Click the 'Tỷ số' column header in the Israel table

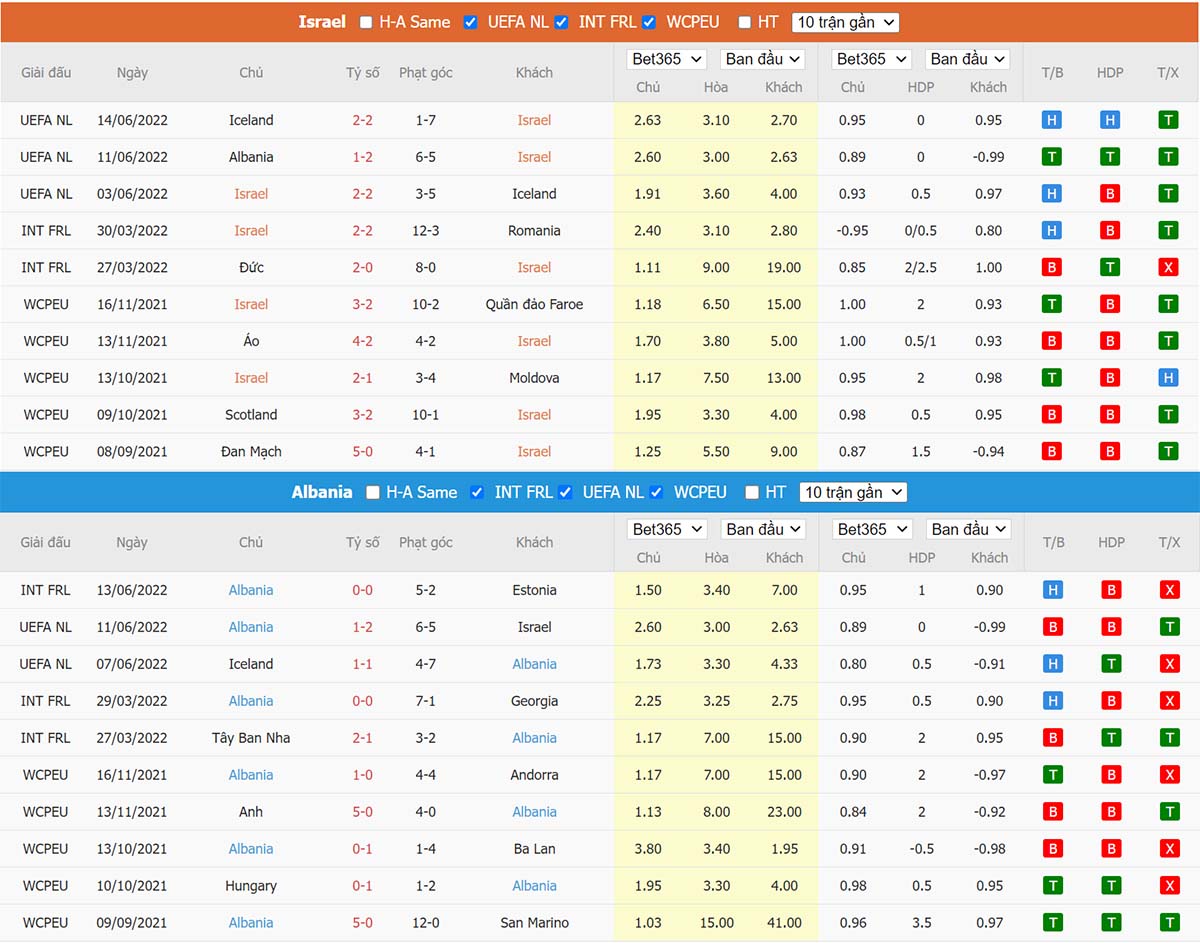pos(362,72)
